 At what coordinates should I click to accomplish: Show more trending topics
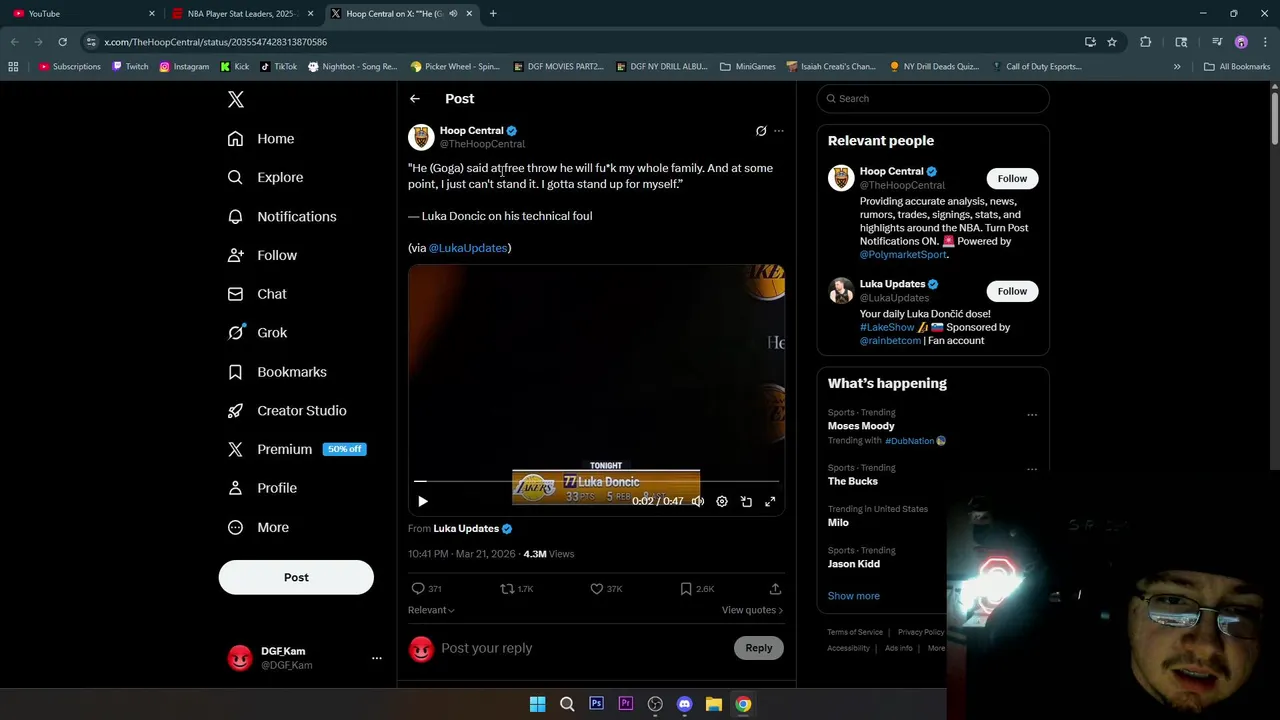point(854,596)
